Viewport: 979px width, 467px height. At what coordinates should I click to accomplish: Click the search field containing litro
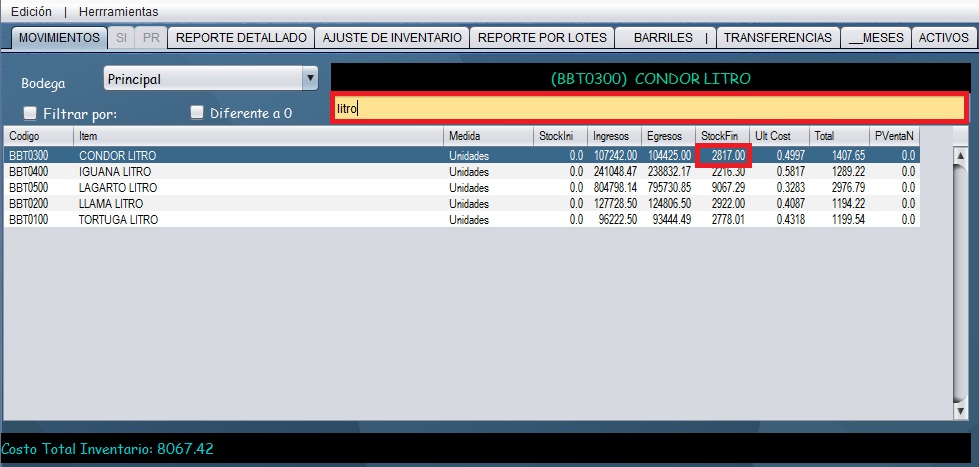tap(648, 108)
